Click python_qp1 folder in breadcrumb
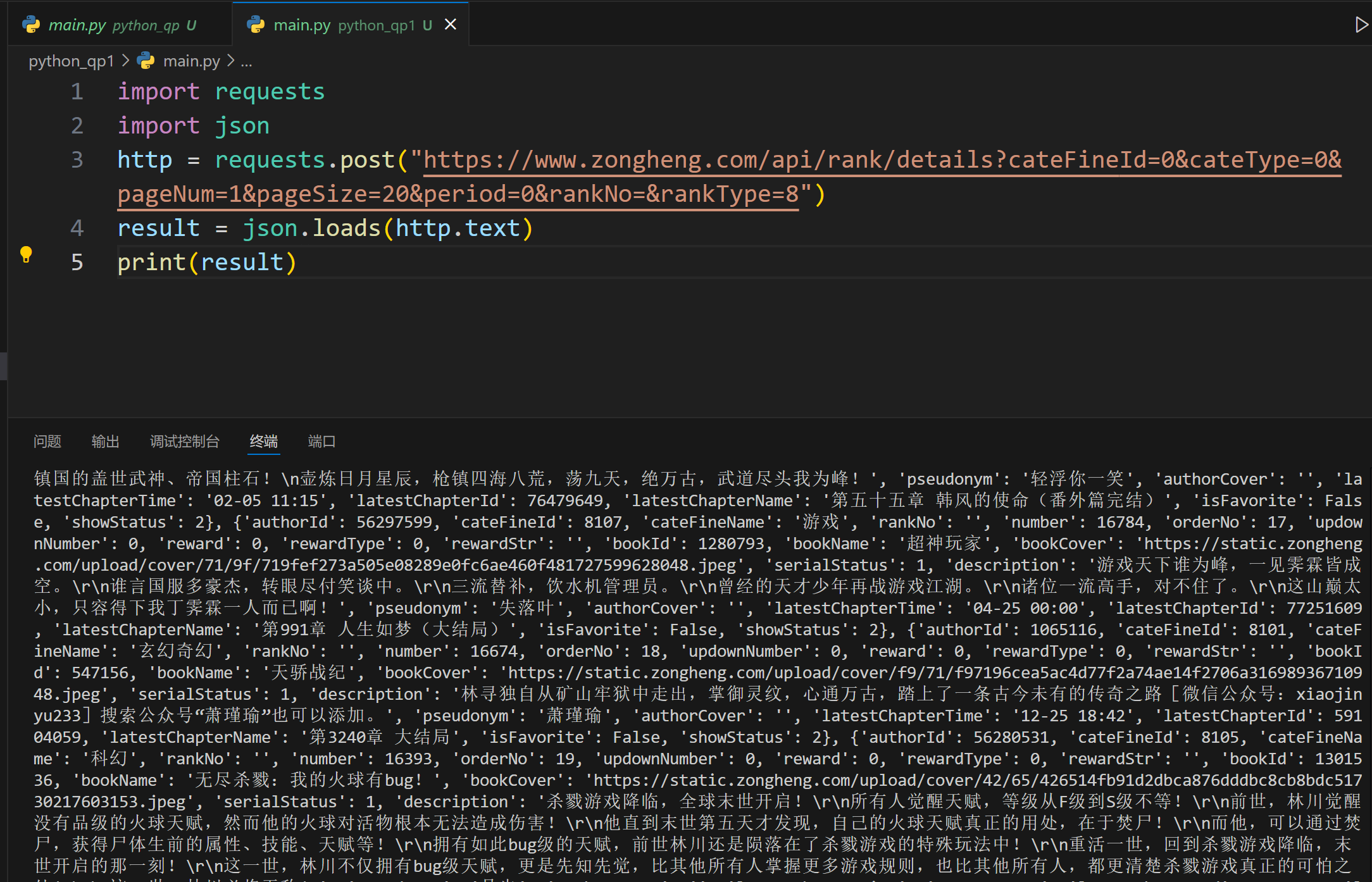Image resolution: width=1372 pixels, height=882 pixels. coord(71,61)
